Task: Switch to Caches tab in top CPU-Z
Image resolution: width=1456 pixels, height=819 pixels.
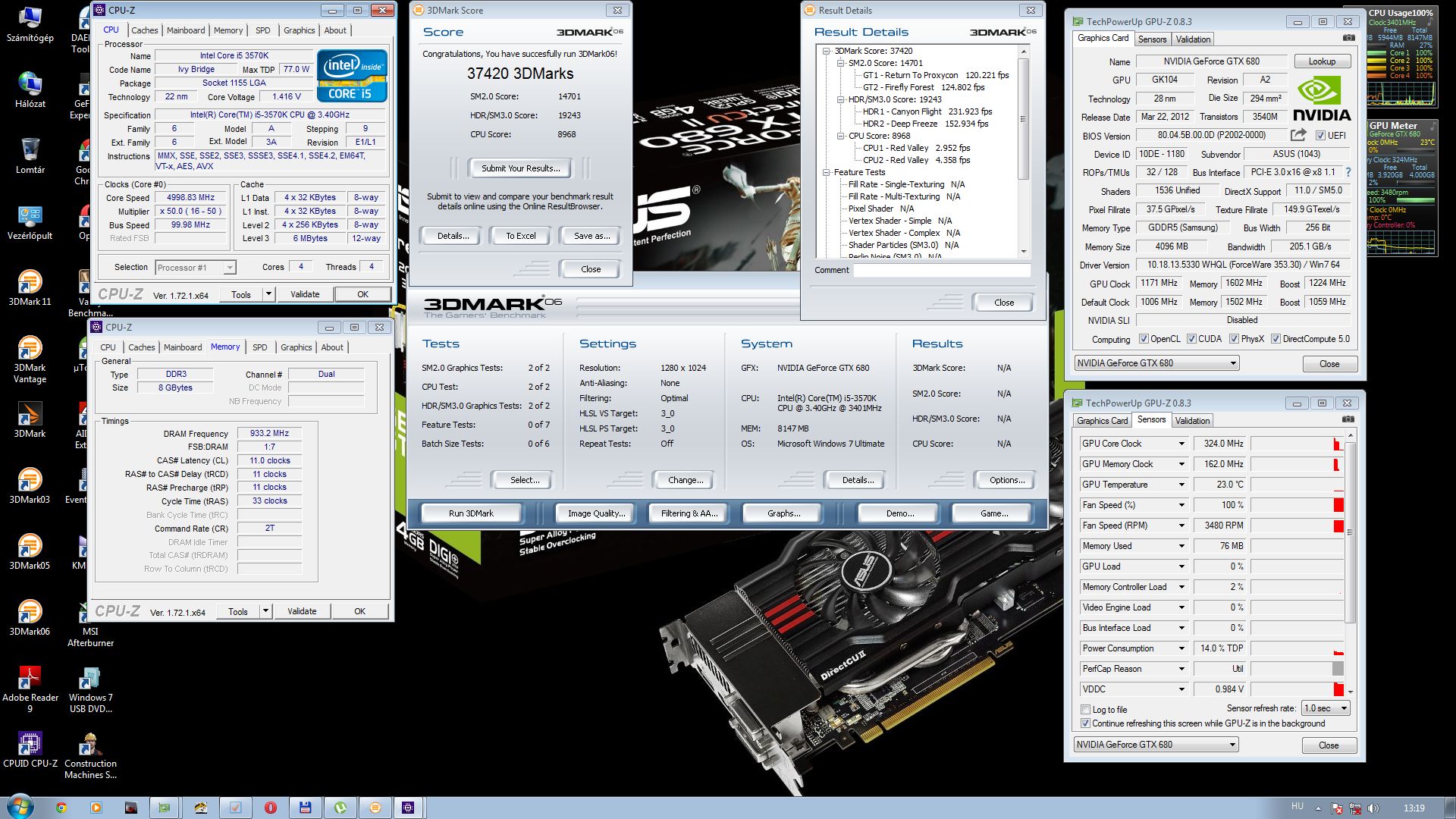Action: point(144,30)
